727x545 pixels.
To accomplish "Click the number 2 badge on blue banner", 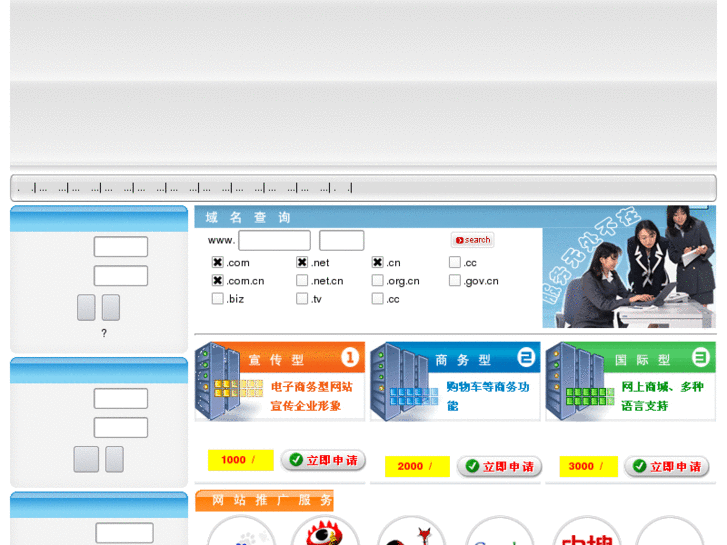I will (526, 358).
